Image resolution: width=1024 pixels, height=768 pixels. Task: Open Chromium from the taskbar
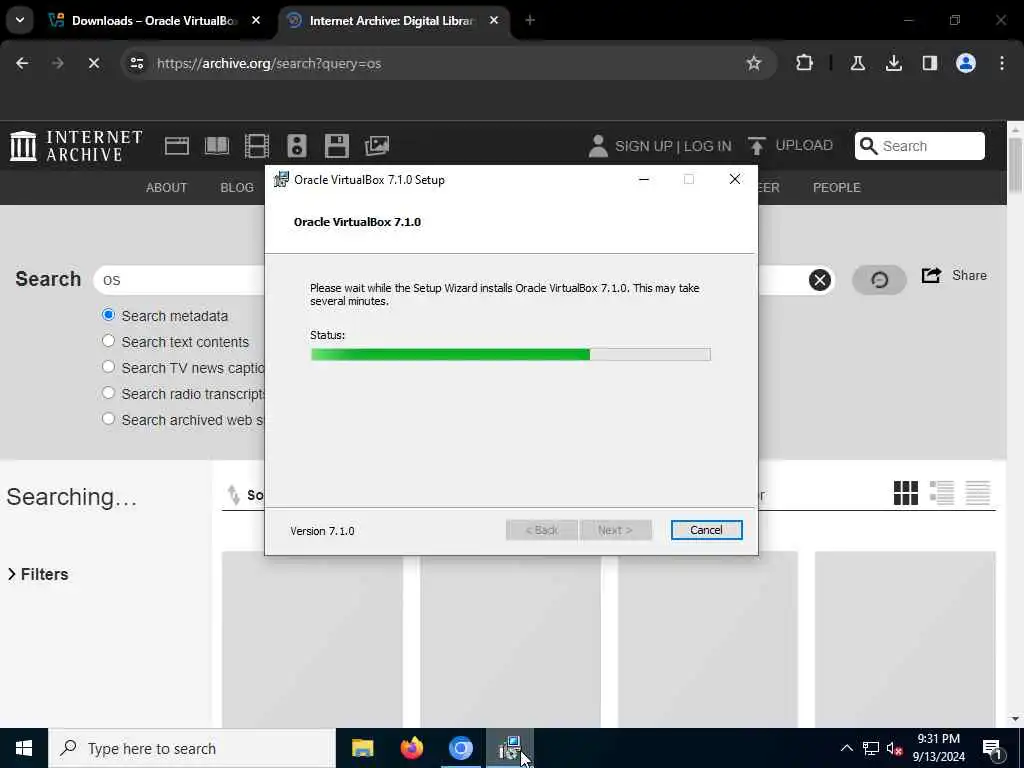pos(460,748)
